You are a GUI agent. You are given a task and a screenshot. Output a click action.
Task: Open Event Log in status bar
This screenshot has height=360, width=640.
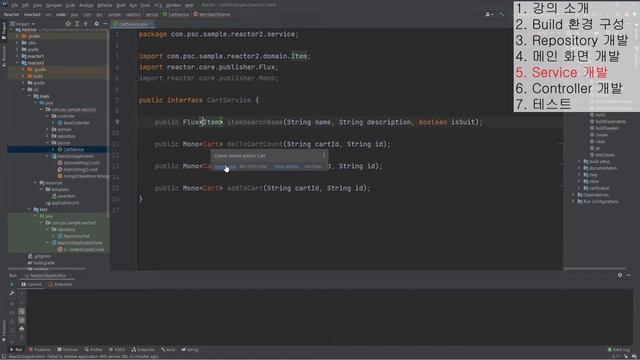619,350
